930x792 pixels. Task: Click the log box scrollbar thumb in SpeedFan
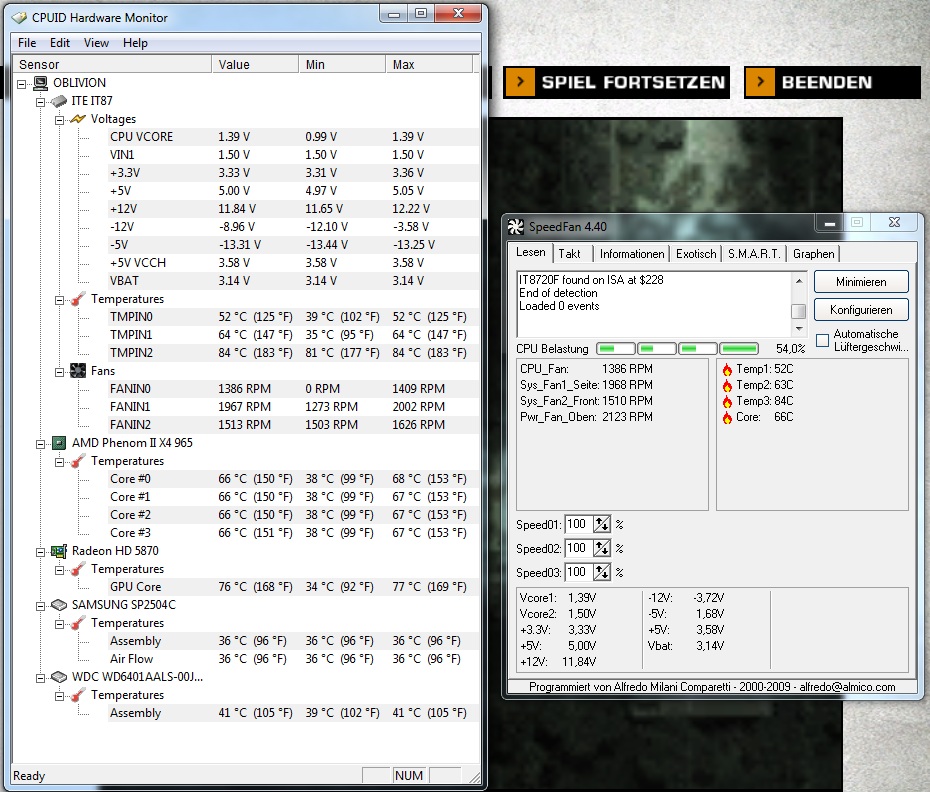[799, 311]
